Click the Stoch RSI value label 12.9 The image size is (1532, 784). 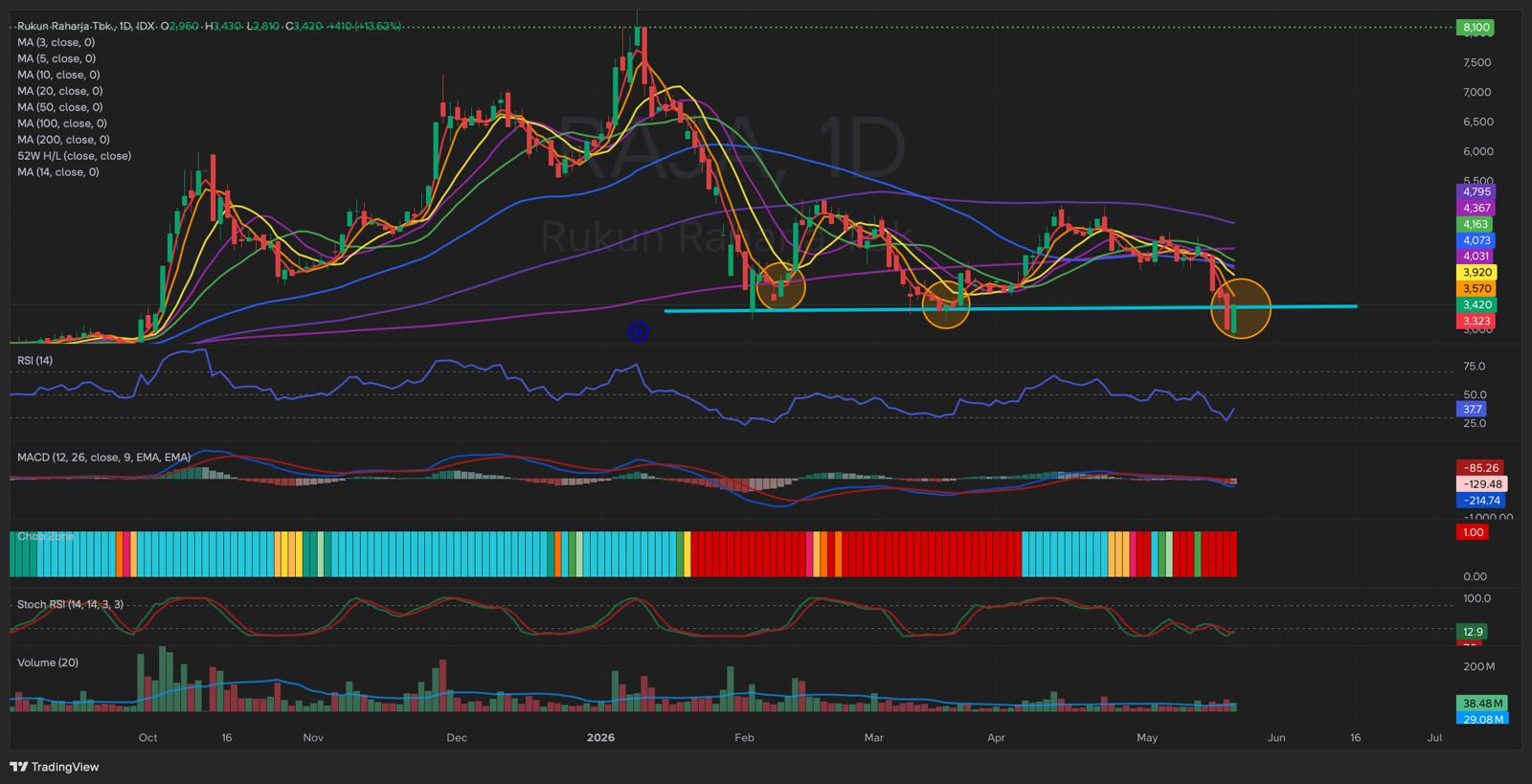tap(1473, 632)
